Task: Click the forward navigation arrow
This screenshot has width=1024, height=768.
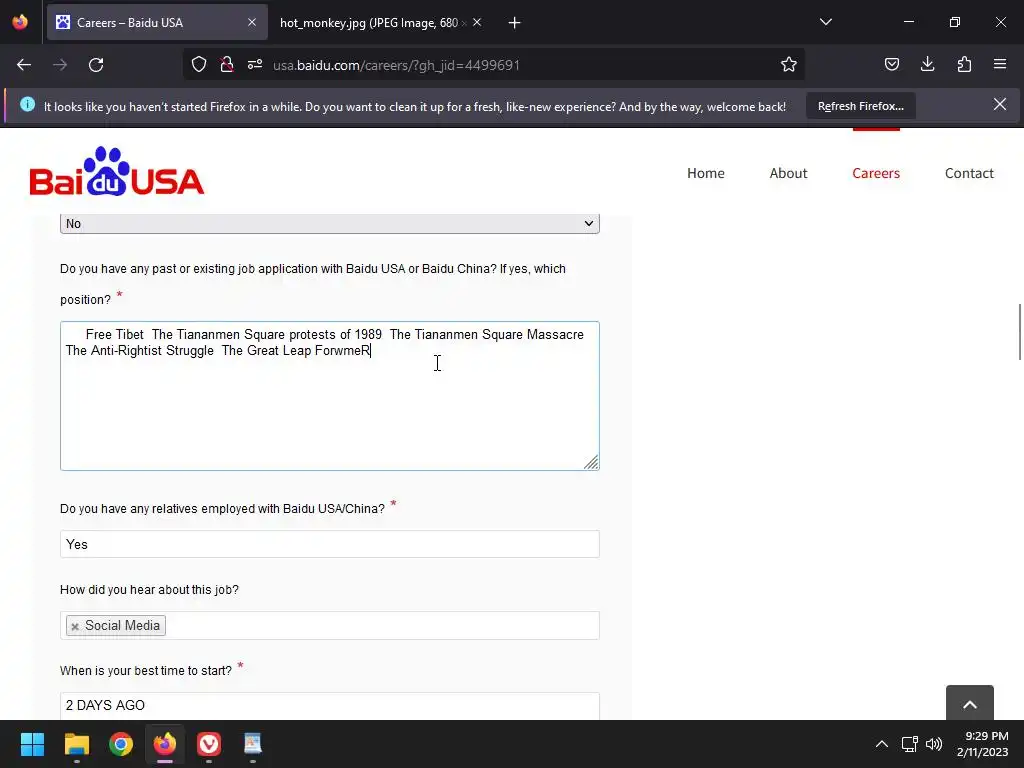Action: pyautogui.click(x=60, y=65)
